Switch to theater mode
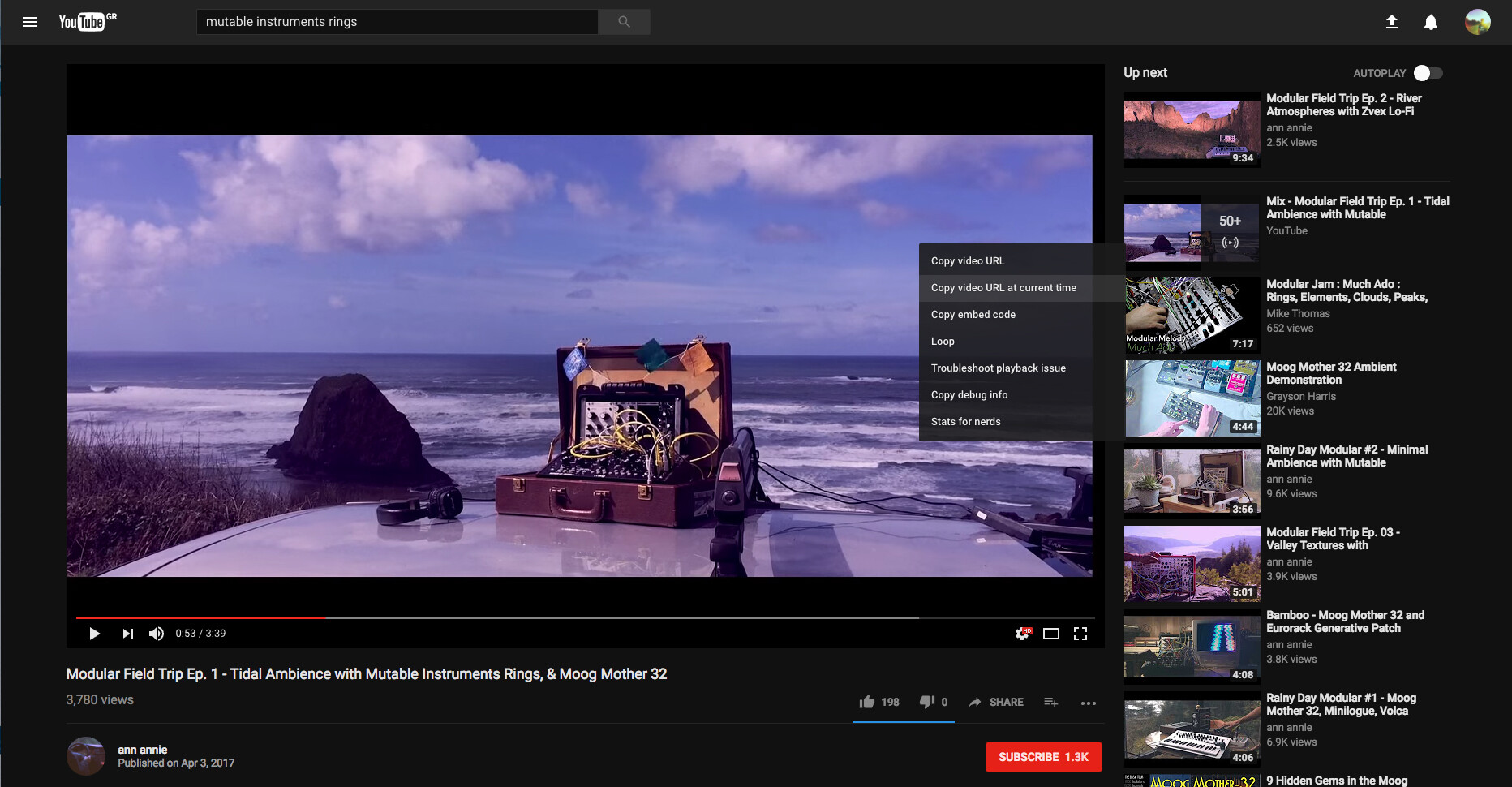The image size is (1512, 787). [x=1051, y=634]
